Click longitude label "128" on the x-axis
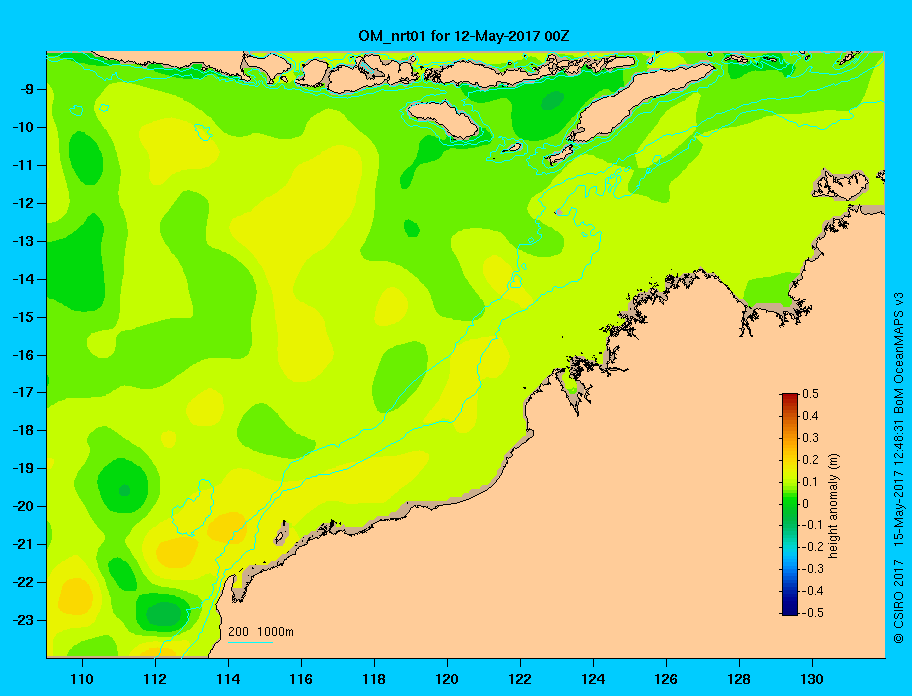Image resolution: width=912 pixels, height=696 pixels. point(739,679)
